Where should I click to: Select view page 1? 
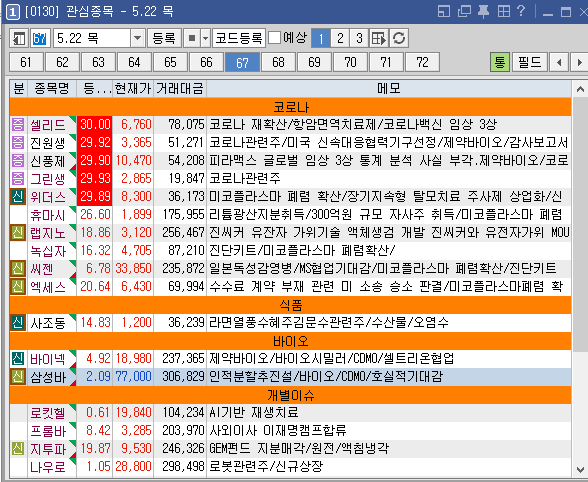(321, 38)
